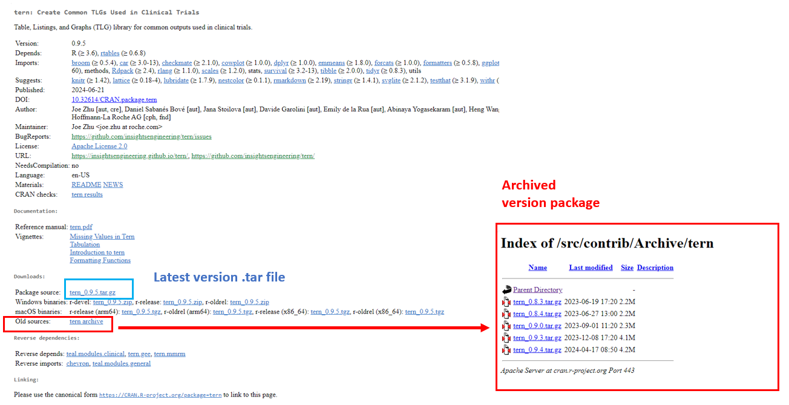Sort archive listing by Size column
The image size is (789, 405).
click(x=627, y=268)
